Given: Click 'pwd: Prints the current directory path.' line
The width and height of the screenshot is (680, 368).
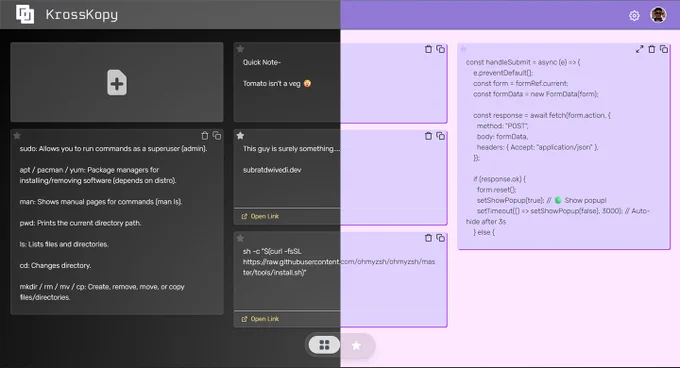Looking at the screenshot, I should point(80,223).
